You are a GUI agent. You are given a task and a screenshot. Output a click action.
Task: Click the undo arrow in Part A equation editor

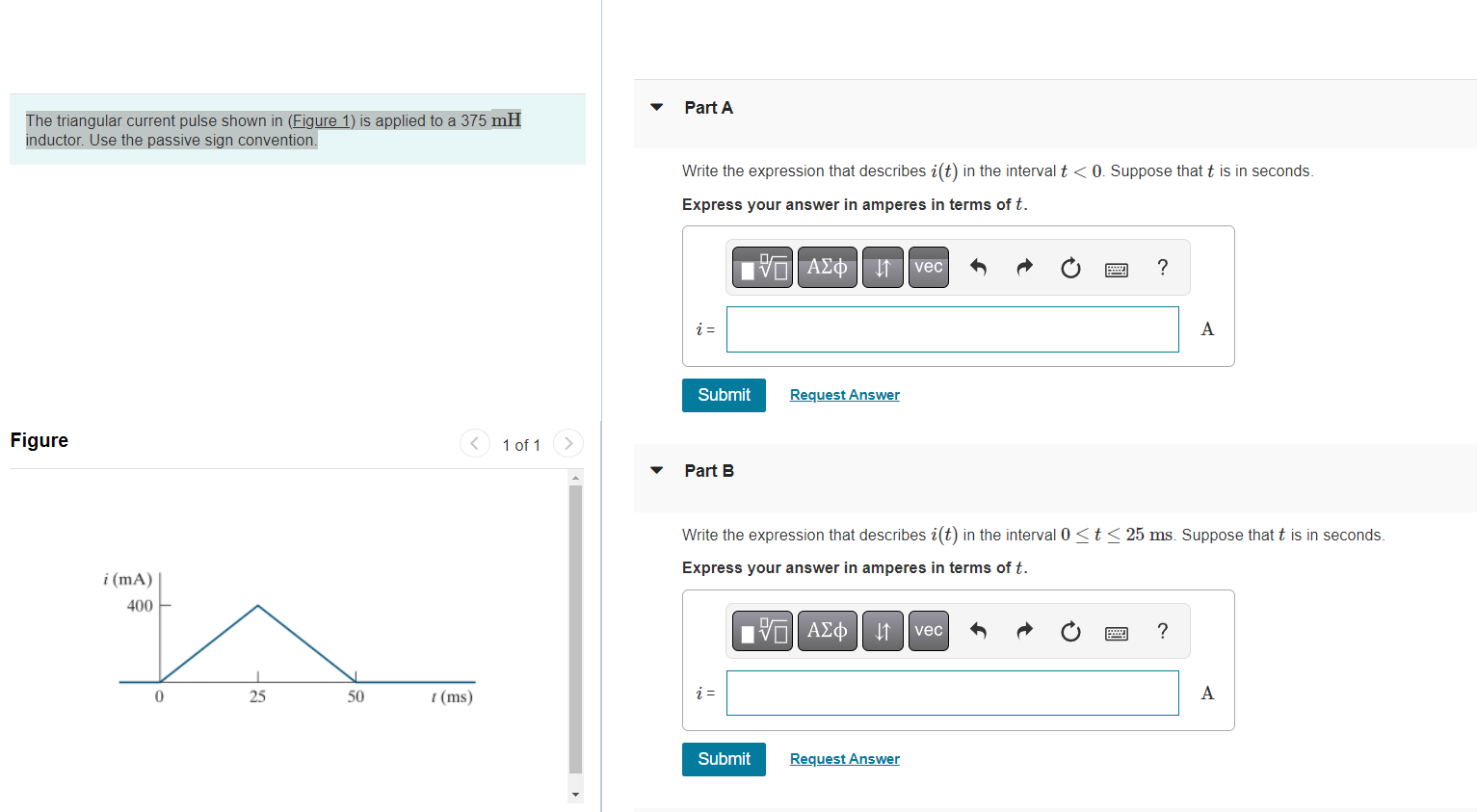[x=978, y=268]
